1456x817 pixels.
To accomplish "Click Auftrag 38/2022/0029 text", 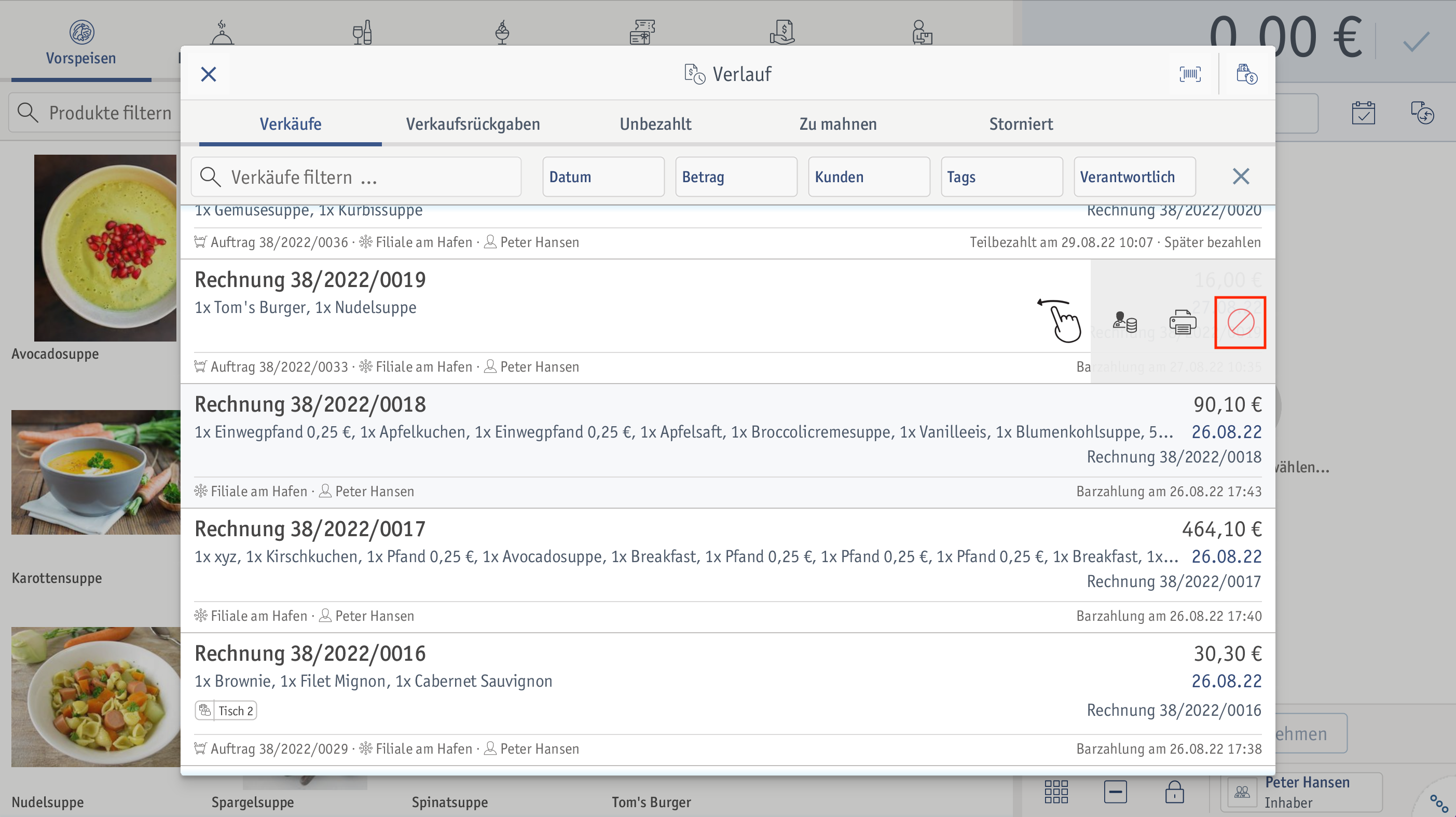I will (x=279, y=749).
